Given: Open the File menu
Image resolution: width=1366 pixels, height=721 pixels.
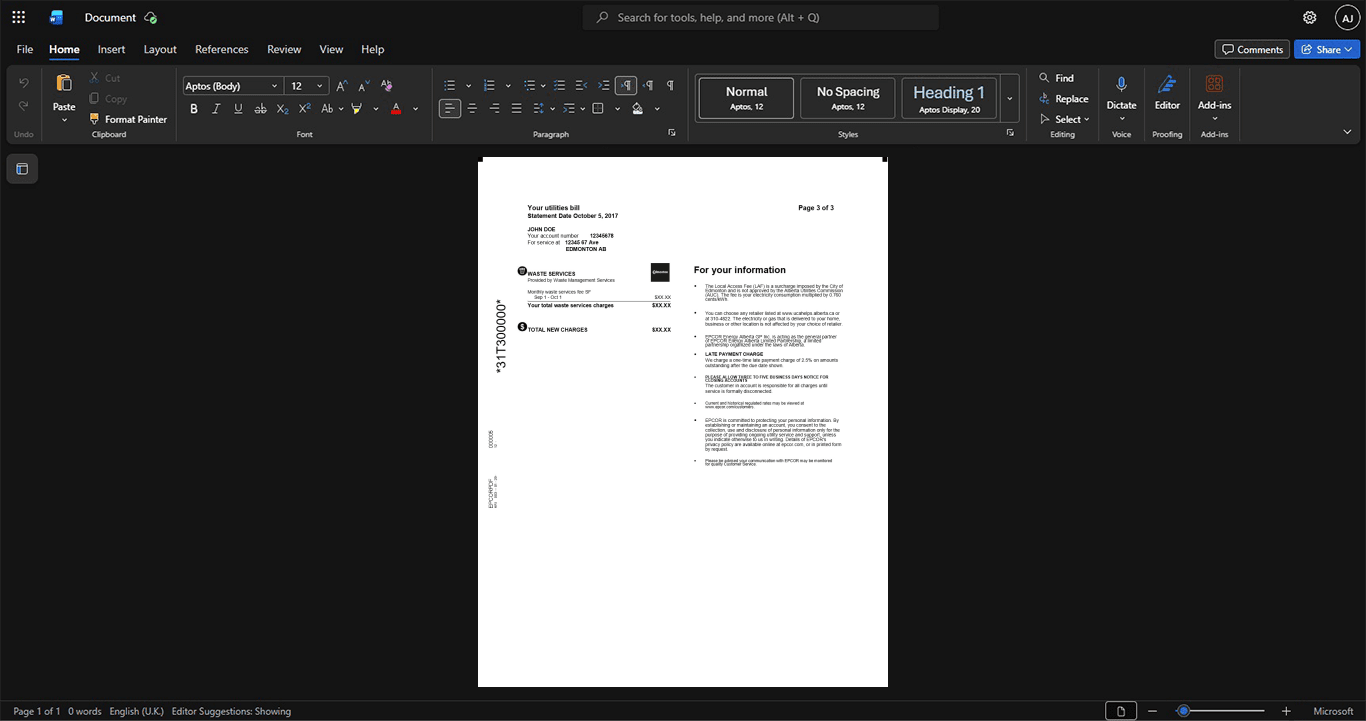Looking at the screenshot, I should [x=25, y=49].
